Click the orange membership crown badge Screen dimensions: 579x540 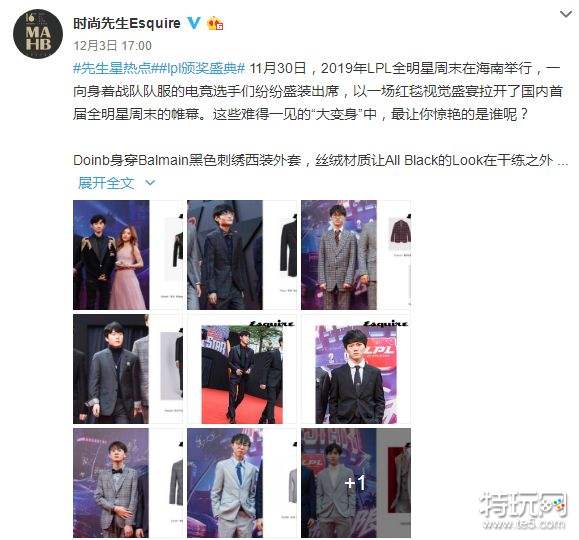click(215, 24)
